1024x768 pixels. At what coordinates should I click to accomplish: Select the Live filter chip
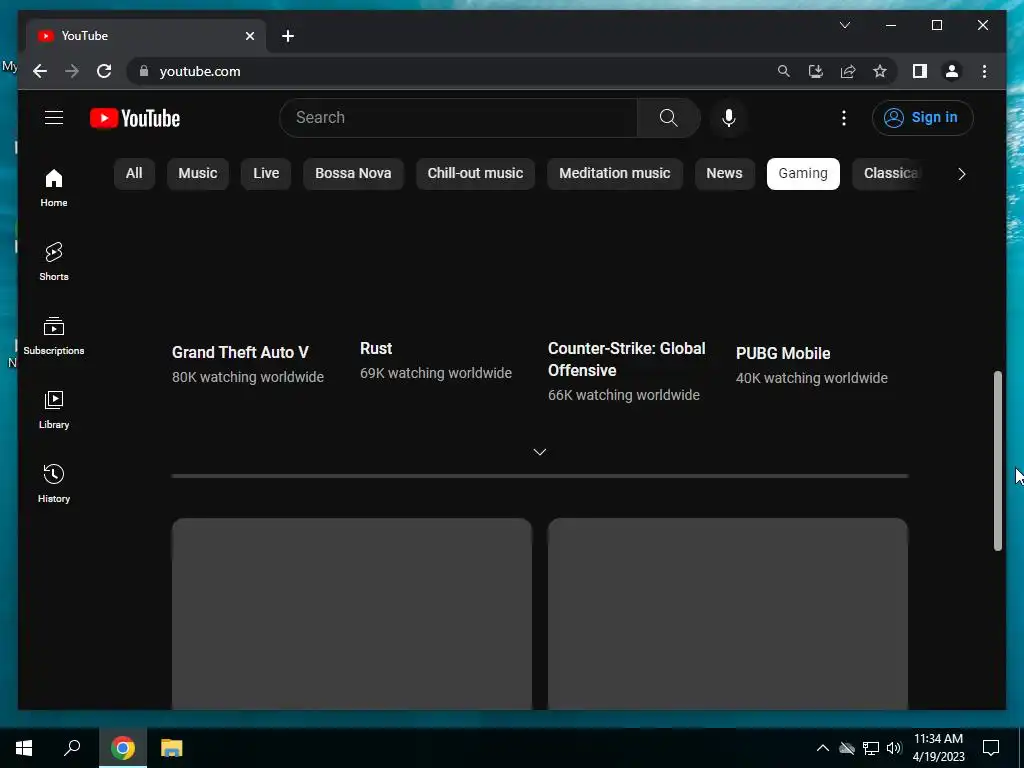pos(266,174)
